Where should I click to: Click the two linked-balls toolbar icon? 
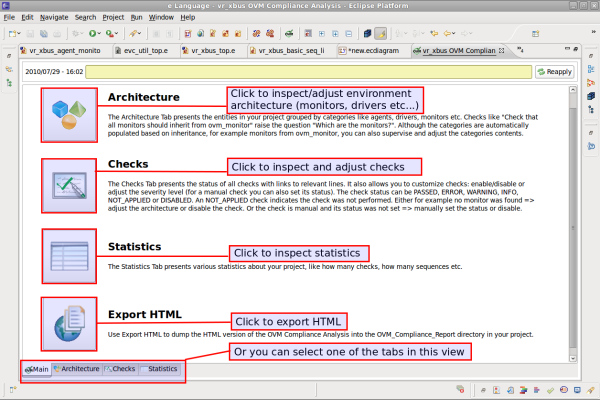click(256, 34)
